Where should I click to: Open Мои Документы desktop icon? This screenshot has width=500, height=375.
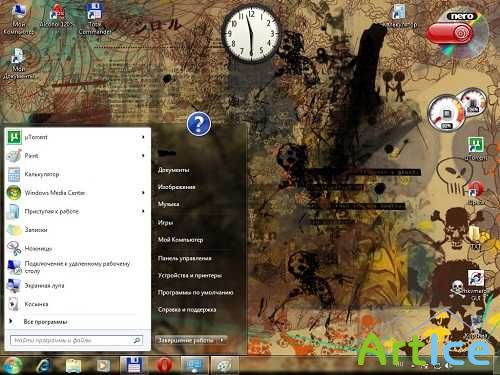click(18, 64)
